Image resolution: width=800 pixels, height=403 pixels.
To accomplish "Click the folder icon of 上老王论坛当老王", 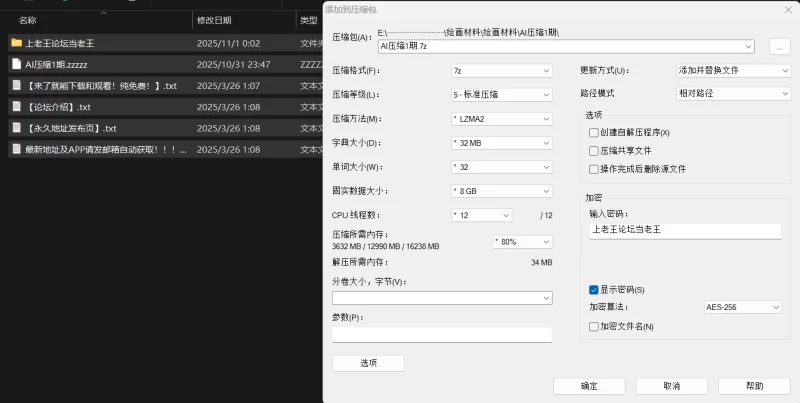I will (17, 43).
